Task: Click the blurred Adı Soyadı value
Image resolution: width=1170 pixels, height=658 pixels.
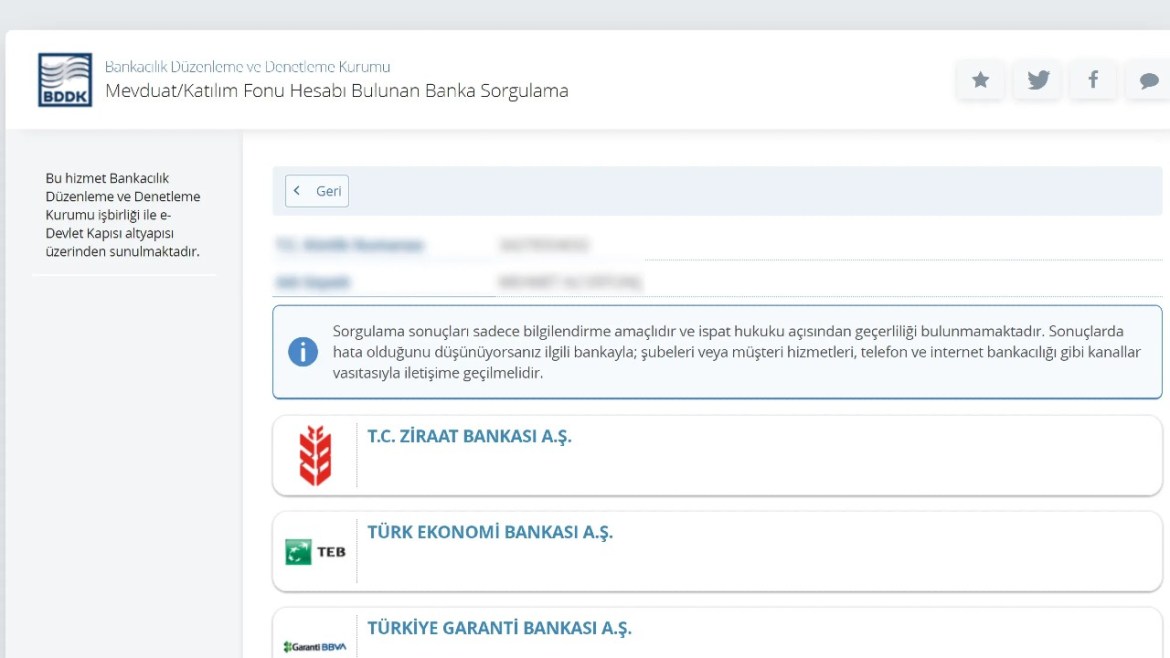Action: click(570, 283)
